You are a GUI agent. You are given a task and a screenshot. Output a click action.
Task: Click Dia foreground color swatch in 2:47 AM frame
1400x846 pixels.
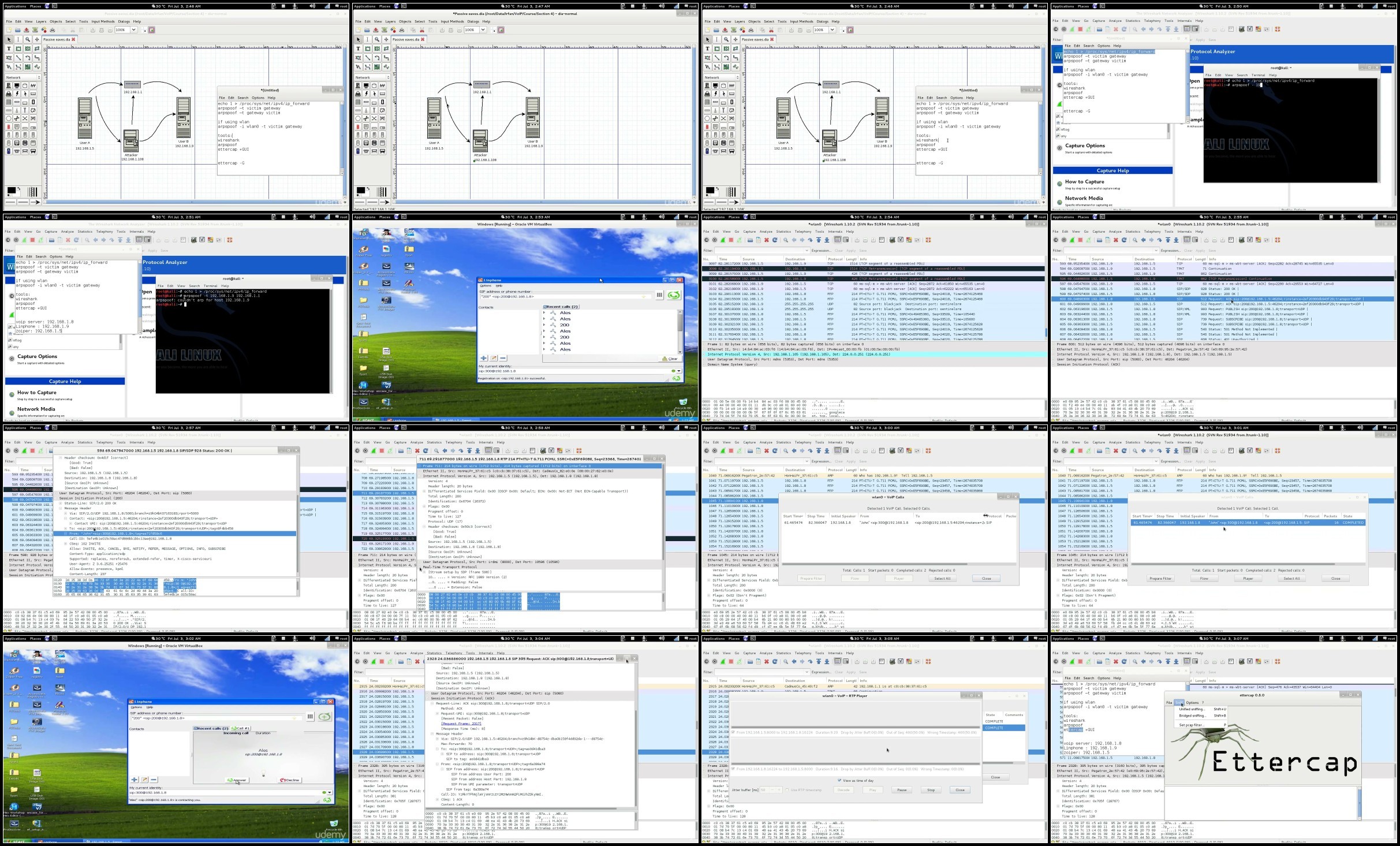coord(360,190)
